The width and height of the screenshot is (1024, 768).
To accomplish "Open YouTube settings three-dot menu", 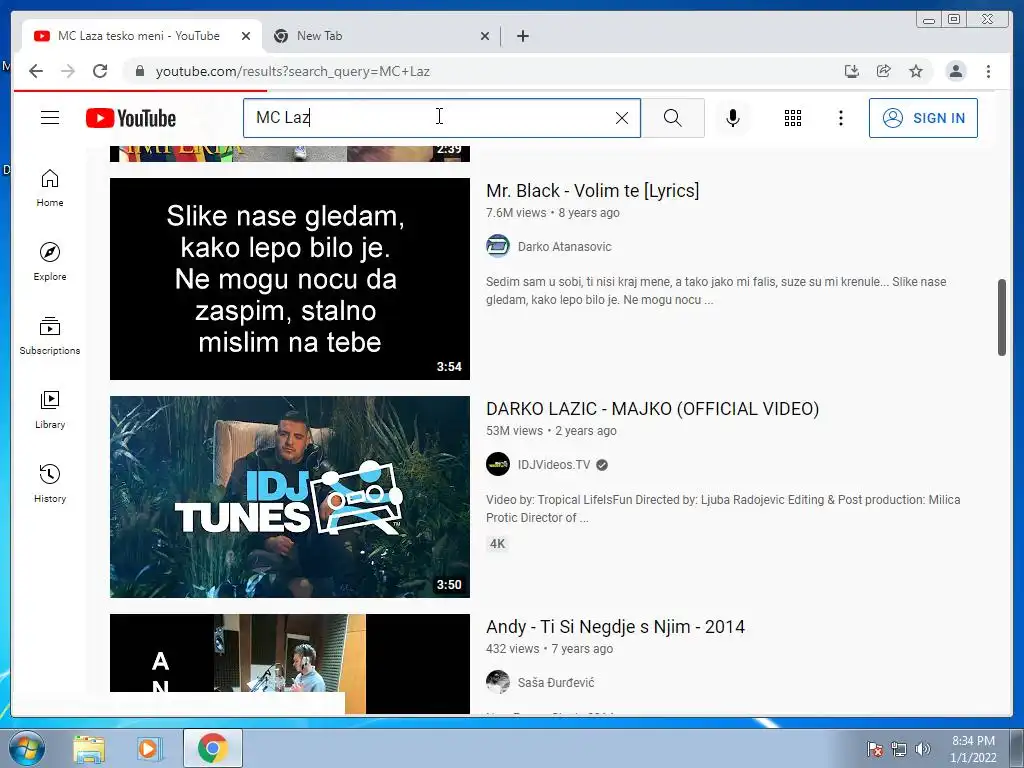I will 840,118.
